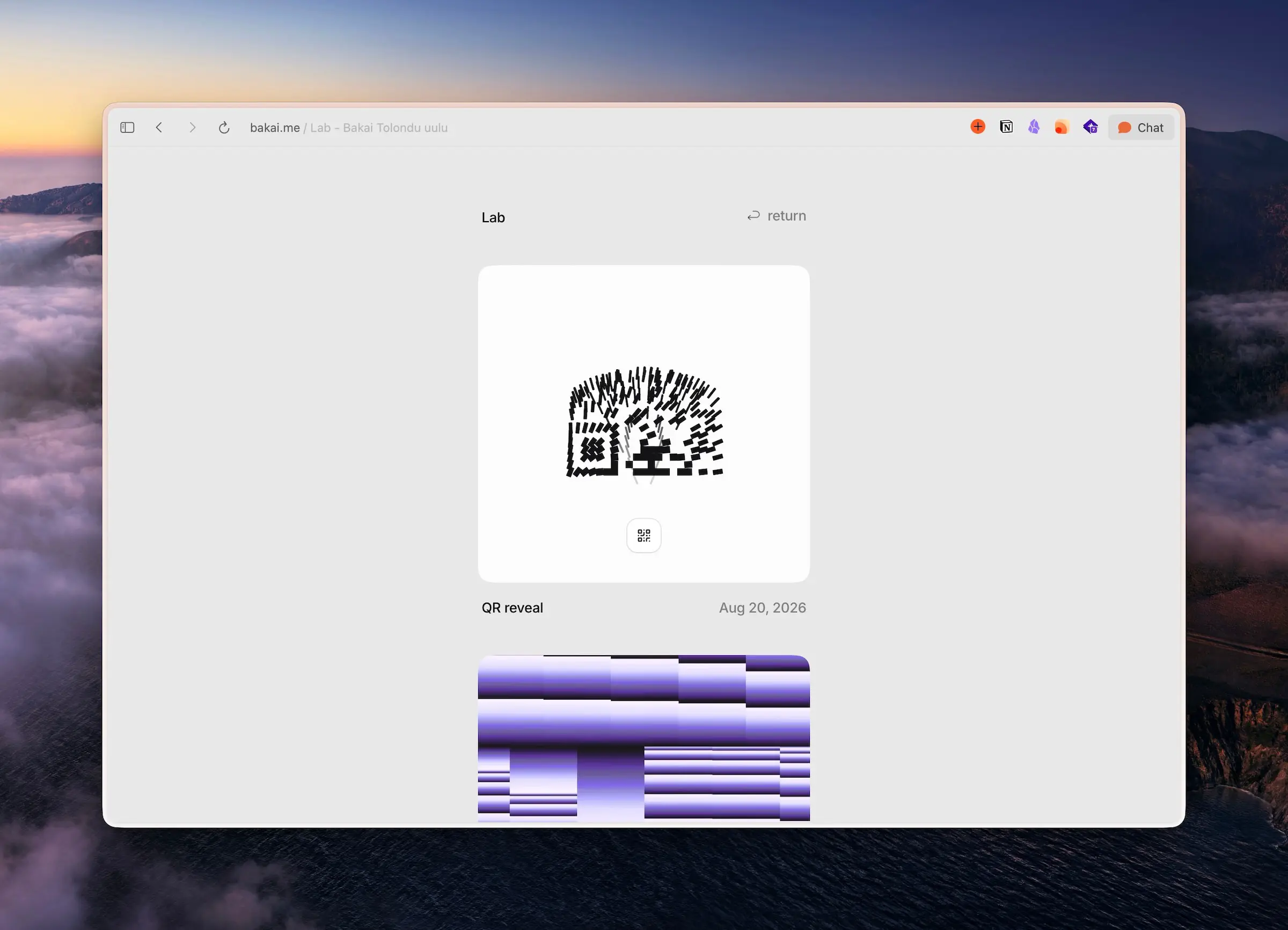
Task: Open the purple striped gradient card
Action: [643, 738]
